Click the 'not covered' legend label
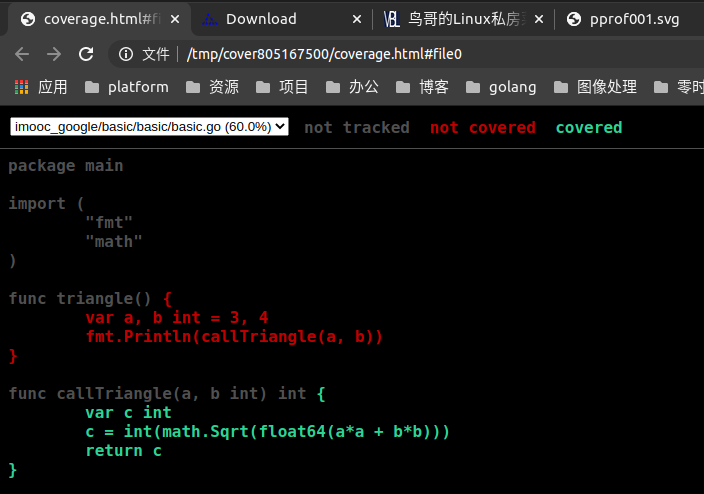The image size is (704, 494). 483,128
